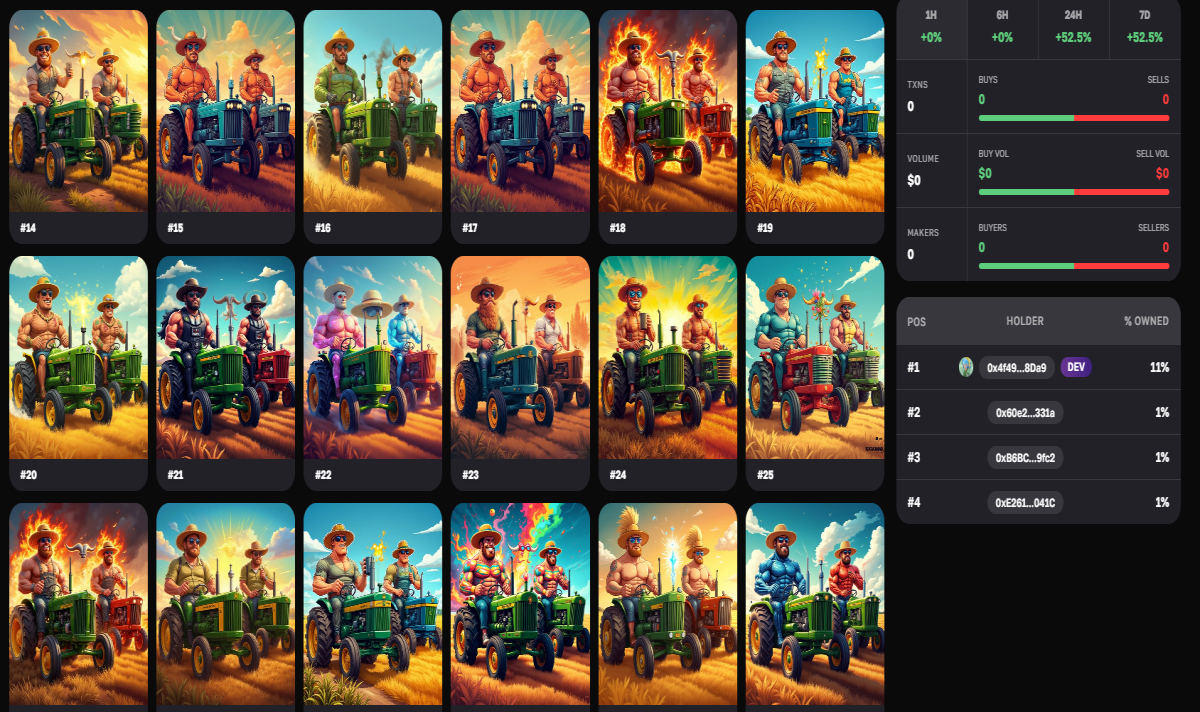Screen dimensions: 1200x712
Task: Open NFT thumbnail #24
Action: pyautogui.click(x=668, y=358)
